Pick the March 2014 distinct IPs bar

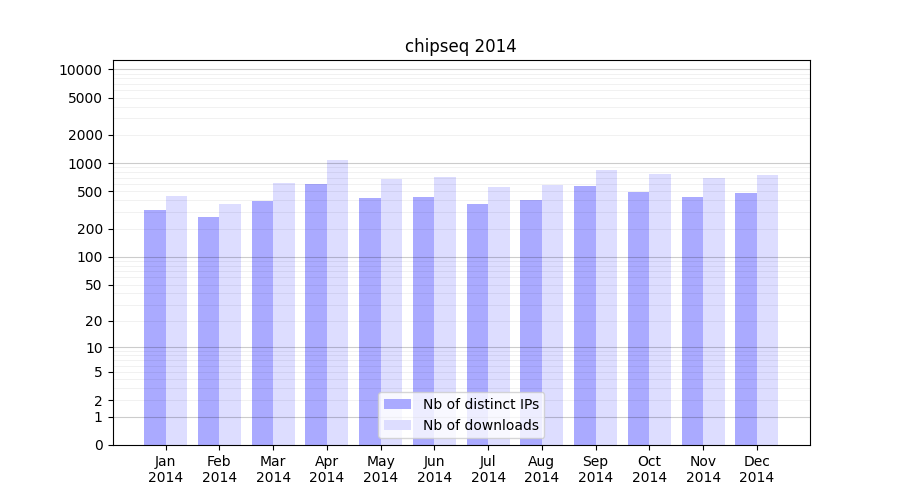pos(262,322)
